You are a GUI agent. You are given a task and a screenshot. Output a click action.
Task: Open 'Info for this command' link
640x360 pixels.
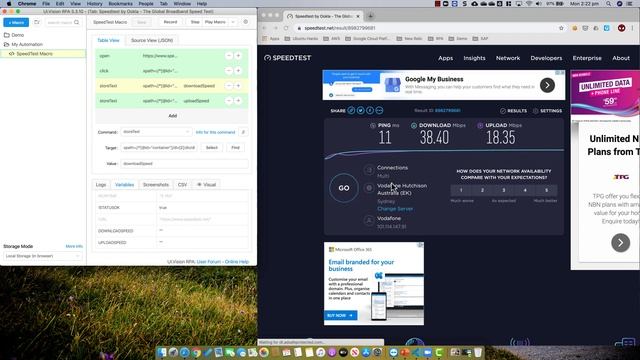(216, 132)
